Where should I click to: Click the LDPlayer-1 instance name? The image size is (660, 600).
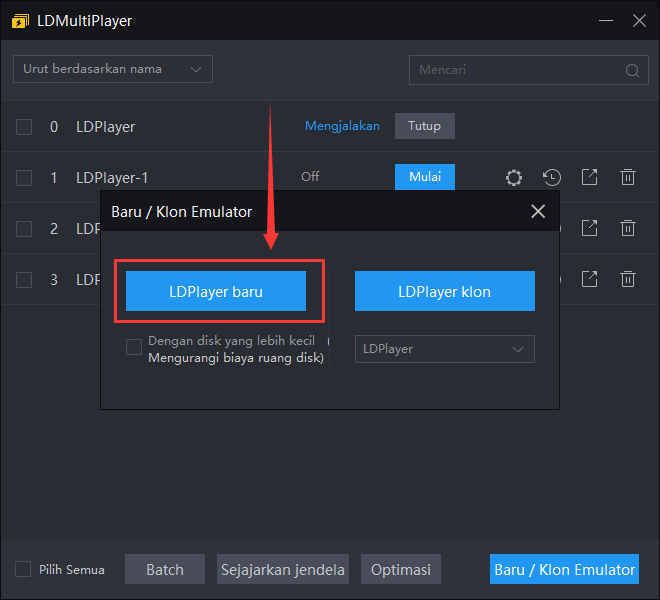coord(112,178)
